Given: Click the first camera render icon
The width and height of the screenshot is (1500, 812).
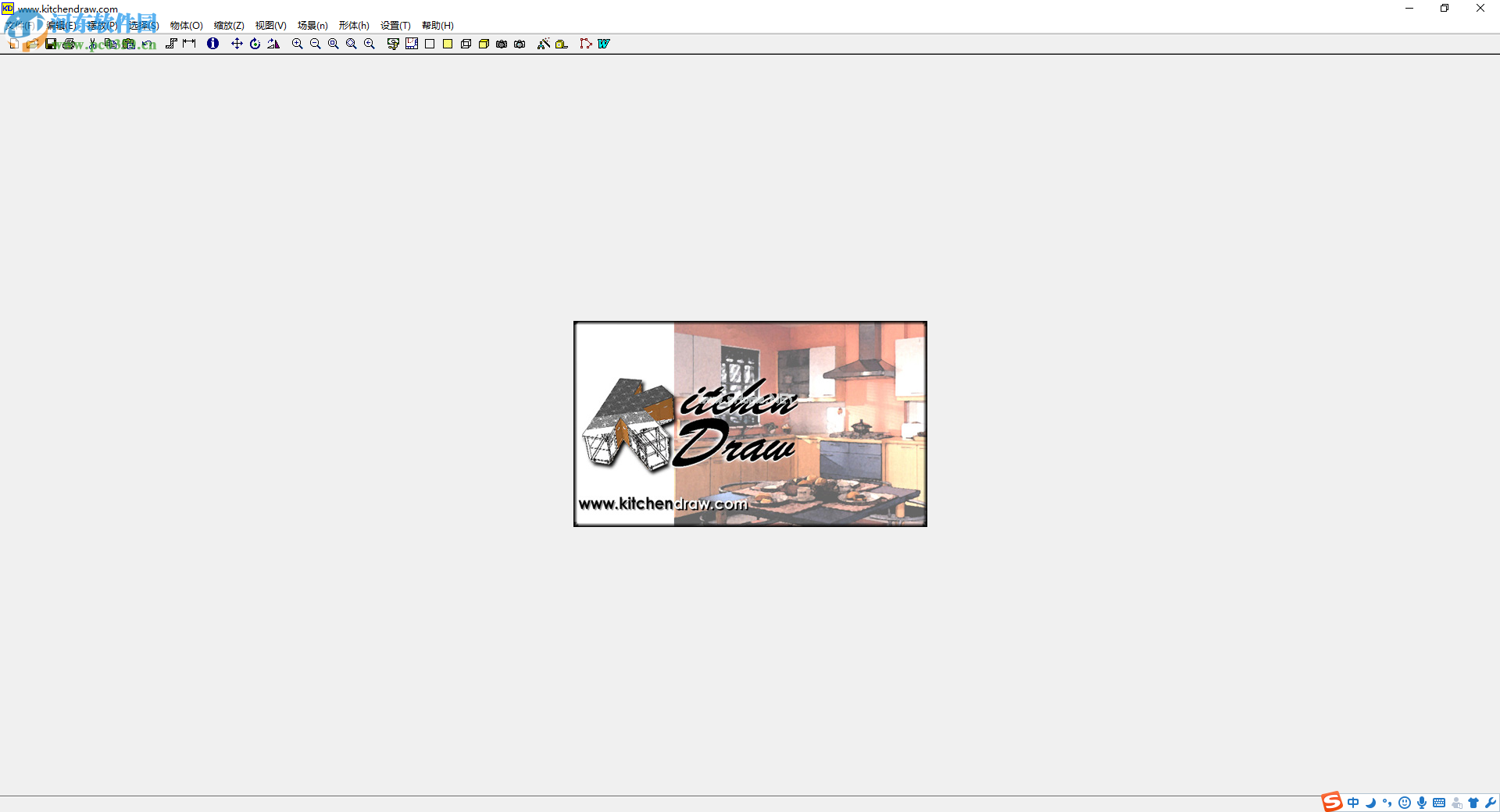Looking at the screenshot, I should [x=502, y=44].
